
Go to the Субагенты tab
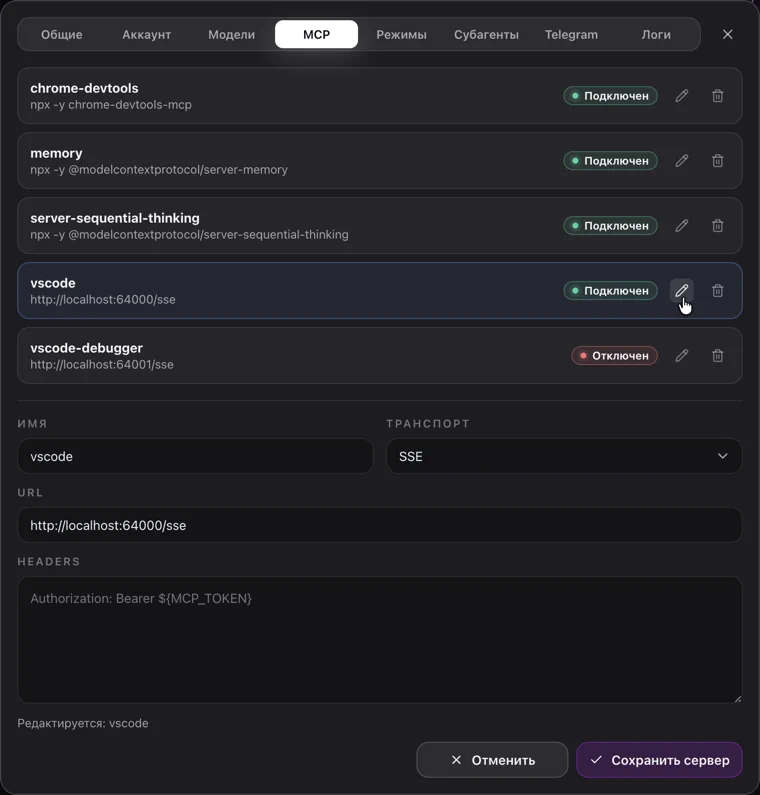(486, 34)
